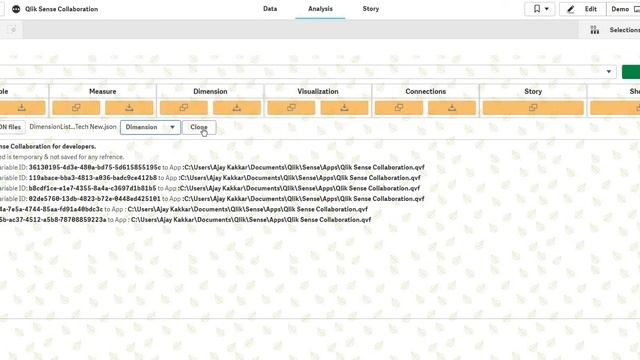This screenshot has height=360, width=640.
Task: Click the log line ending in fd91a40bdc3c
Action: pos(184,209)
